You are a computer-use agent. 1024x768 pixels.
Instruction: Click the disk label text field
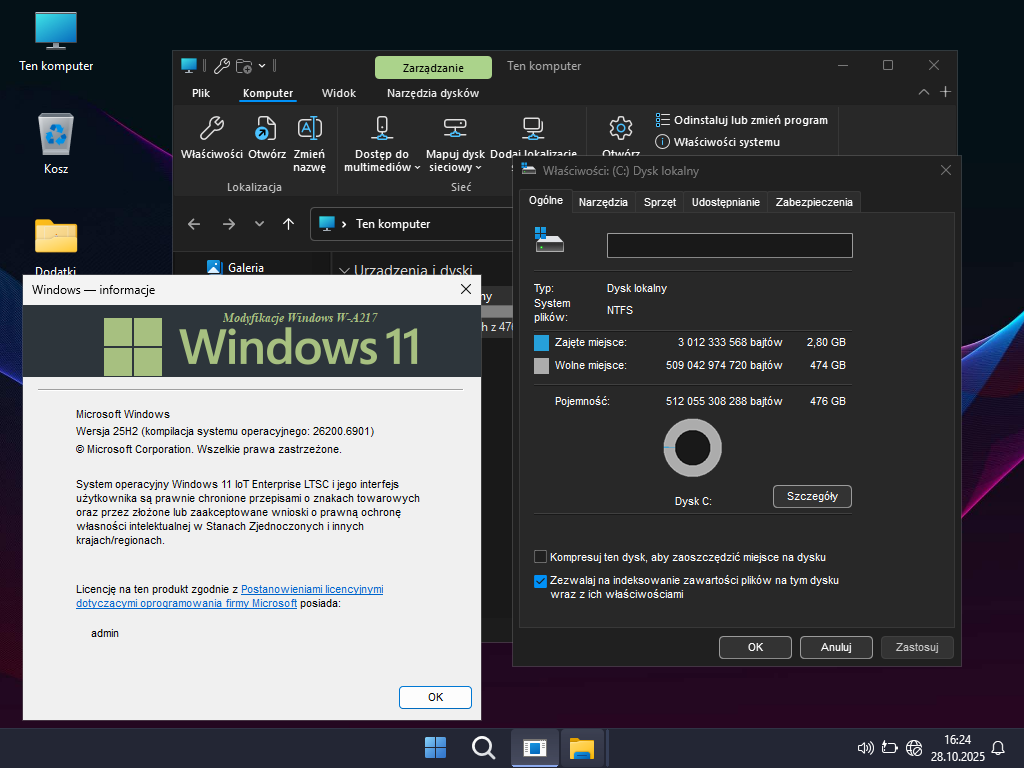pos(729,246)
